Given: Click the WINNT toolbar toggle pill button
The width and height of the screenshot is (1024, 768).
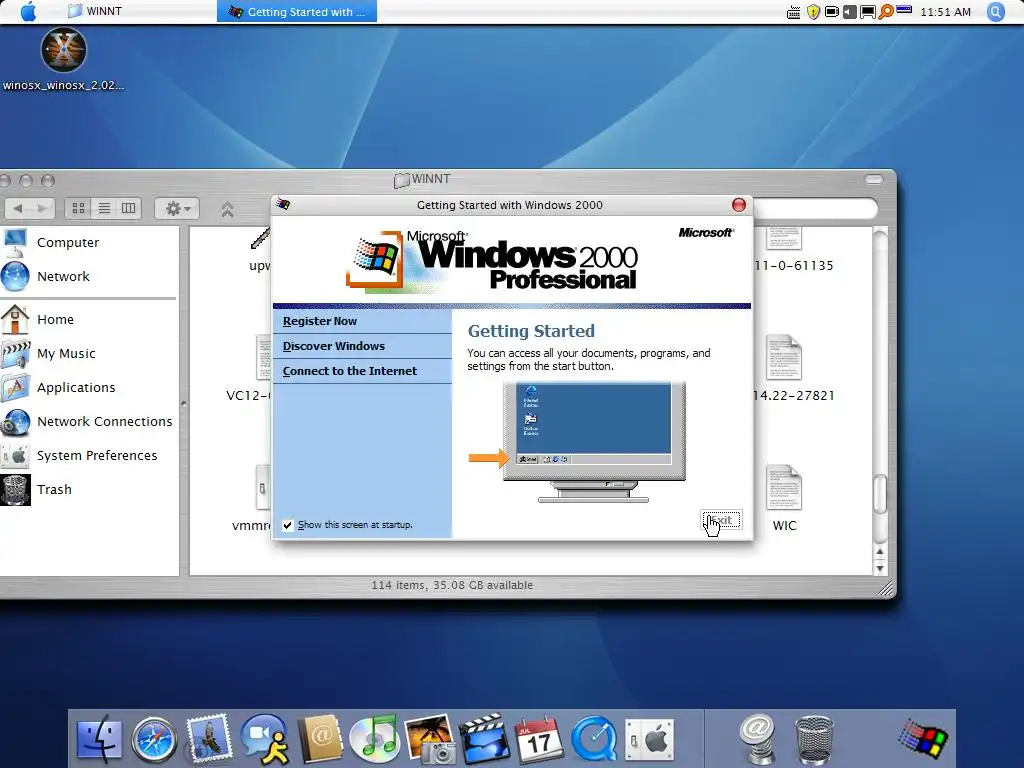Looking at the screenshot, I should [x=873, y=179].
